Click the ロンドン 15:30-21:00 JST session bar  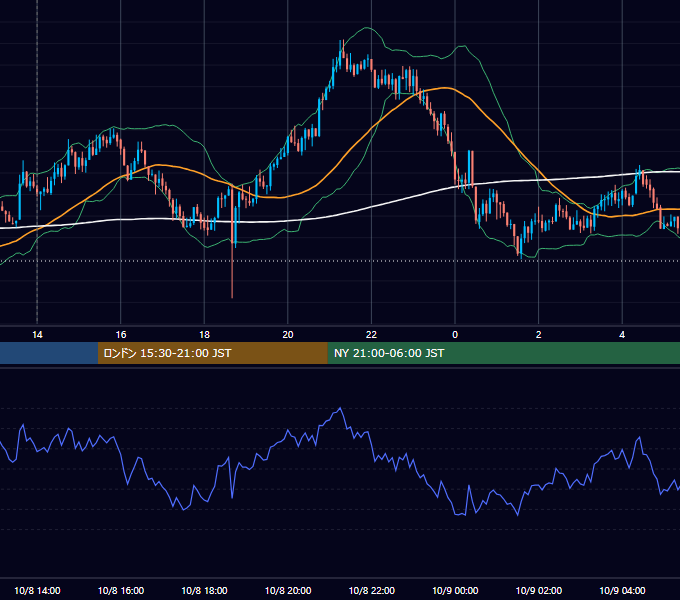coord(212,353)
